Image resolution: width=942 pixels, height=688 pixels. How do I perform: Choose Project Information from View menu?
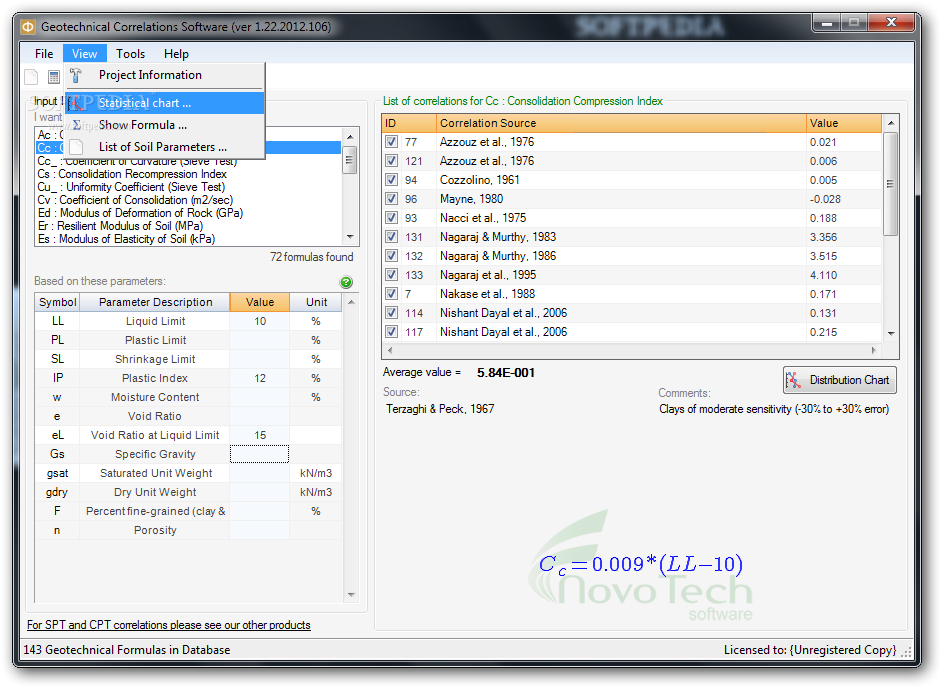click(164, 75)
